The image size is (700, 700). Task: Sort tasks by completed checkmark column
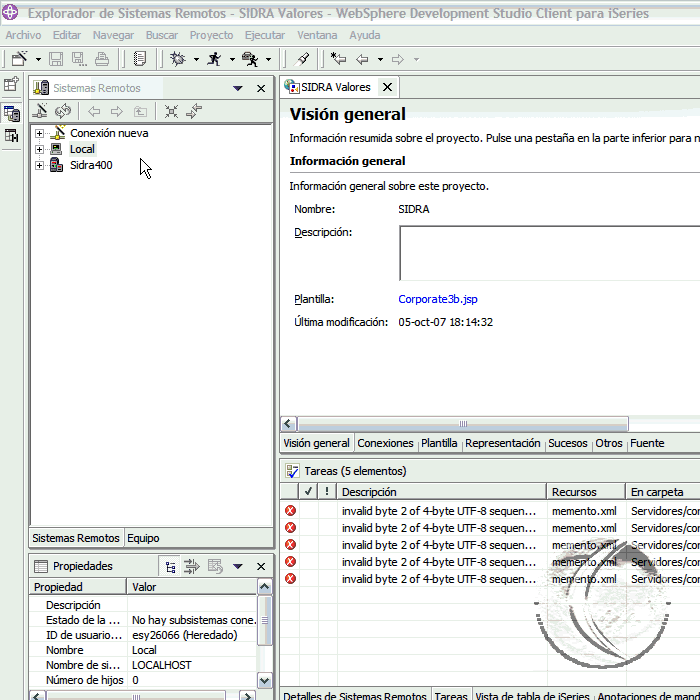tap(308, 492)
